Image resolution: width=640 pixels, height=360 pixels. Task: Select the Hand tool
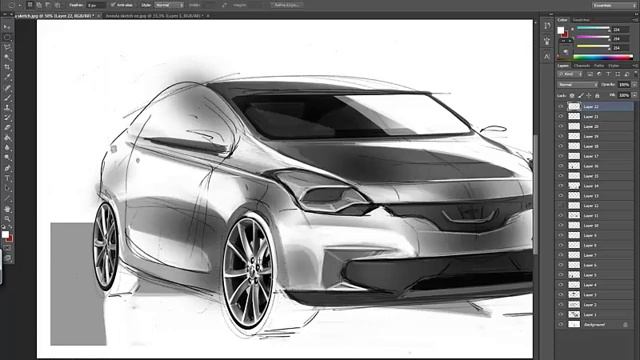pyautogui.click(x=7, y=209)
